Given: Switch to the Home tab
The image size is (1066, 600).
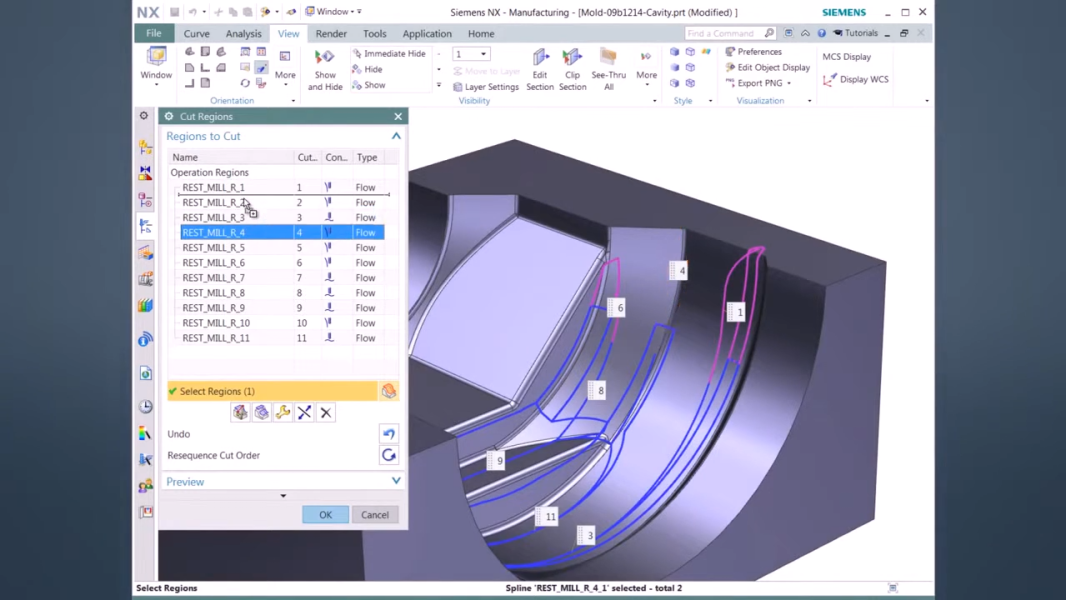Looking at the screenshot, I should pos(481,33).
